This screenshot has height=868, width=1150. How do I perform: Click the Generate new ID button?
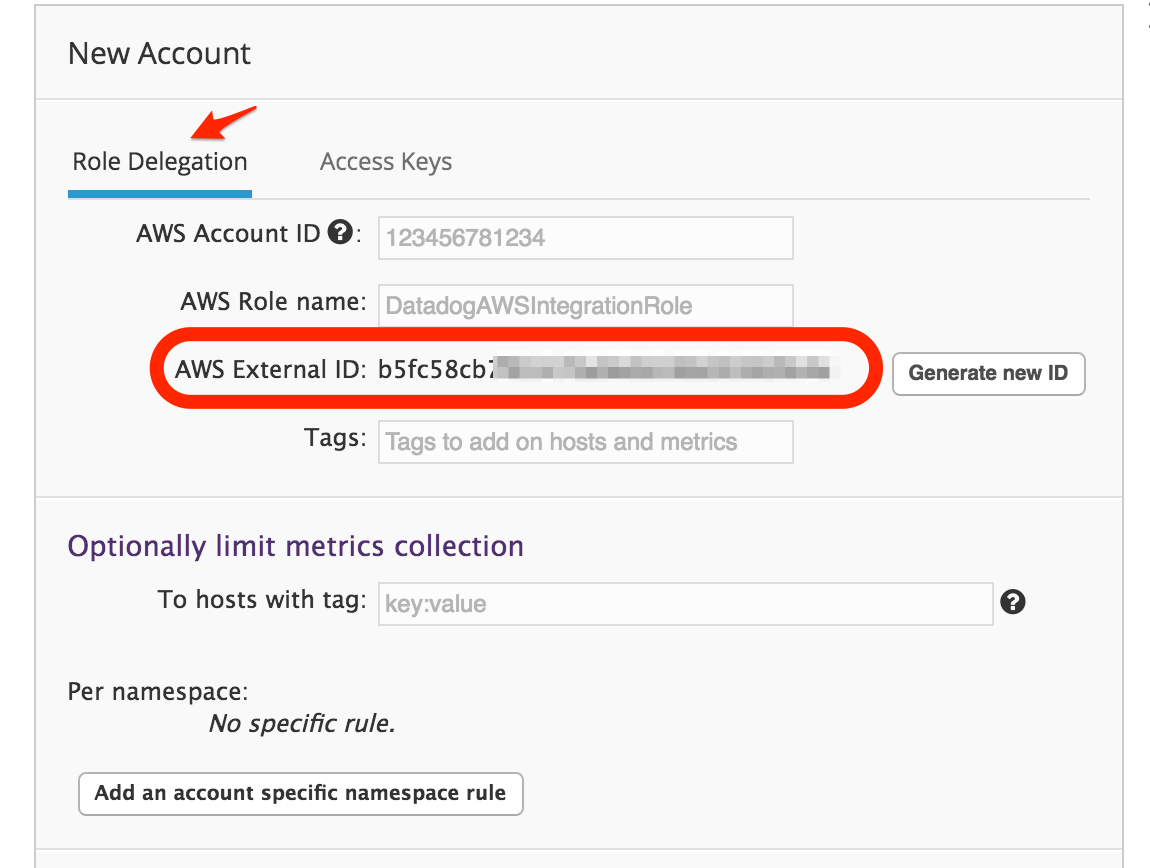tap(988, 373)
